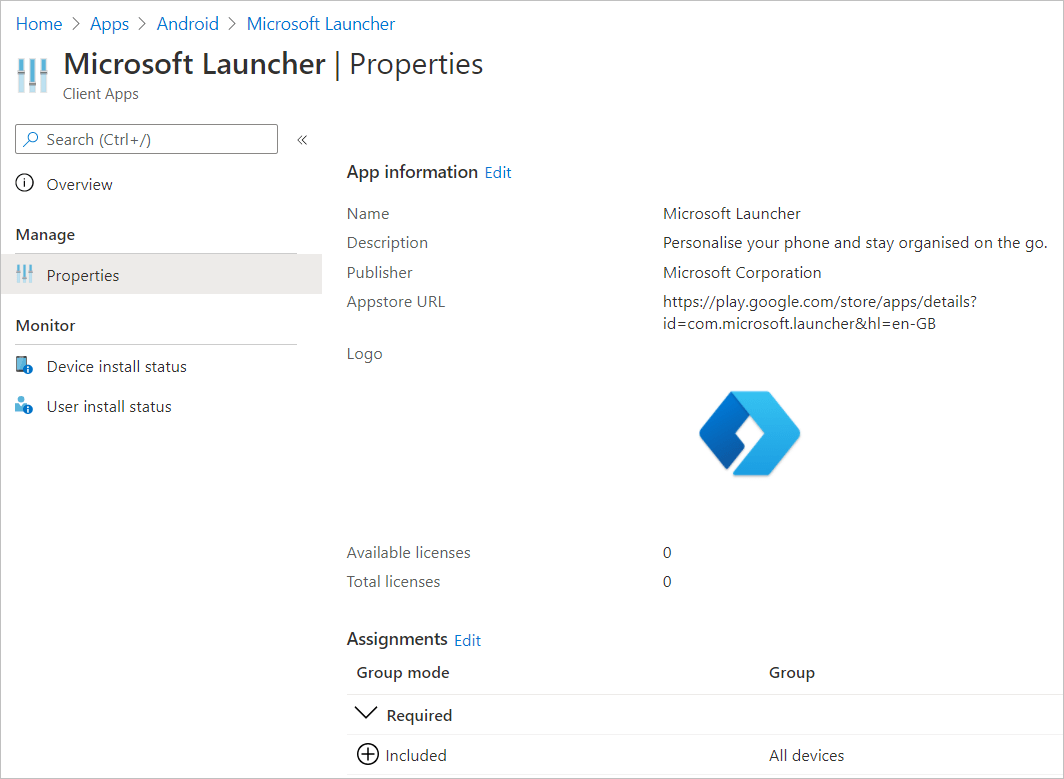Image resolution: width=1064 pixels, height=779 pixels.
Task: Collapse the Required assignments chevron
Action: tap(366, 713)
